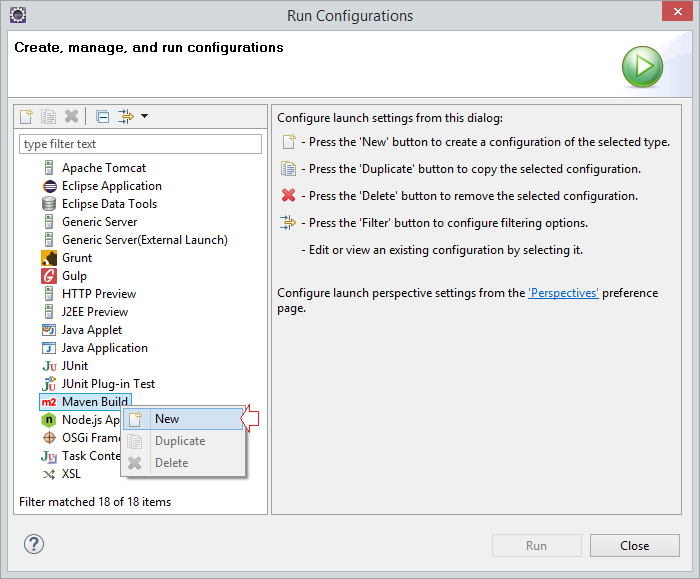Select the Eclipse Application label
The width and height of the screenshot is (700, 579).
(x=112, y=186)
